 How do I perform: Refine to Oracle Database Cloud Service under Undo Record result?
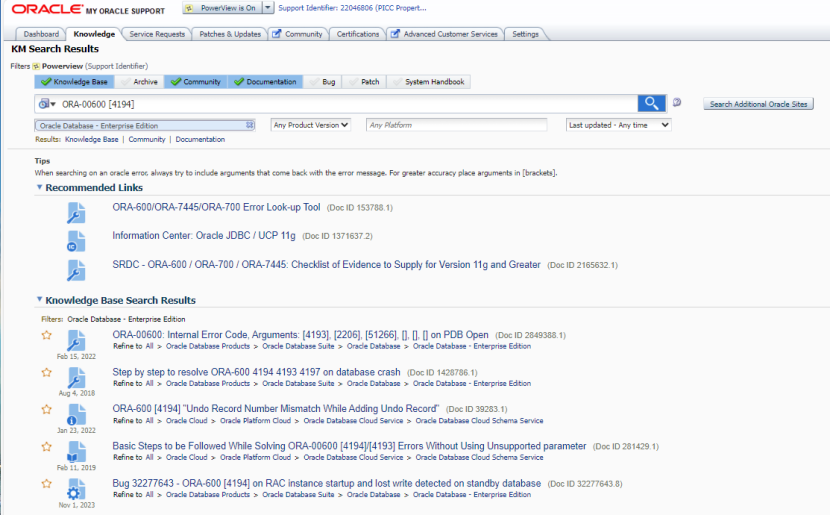coord(353,421)
